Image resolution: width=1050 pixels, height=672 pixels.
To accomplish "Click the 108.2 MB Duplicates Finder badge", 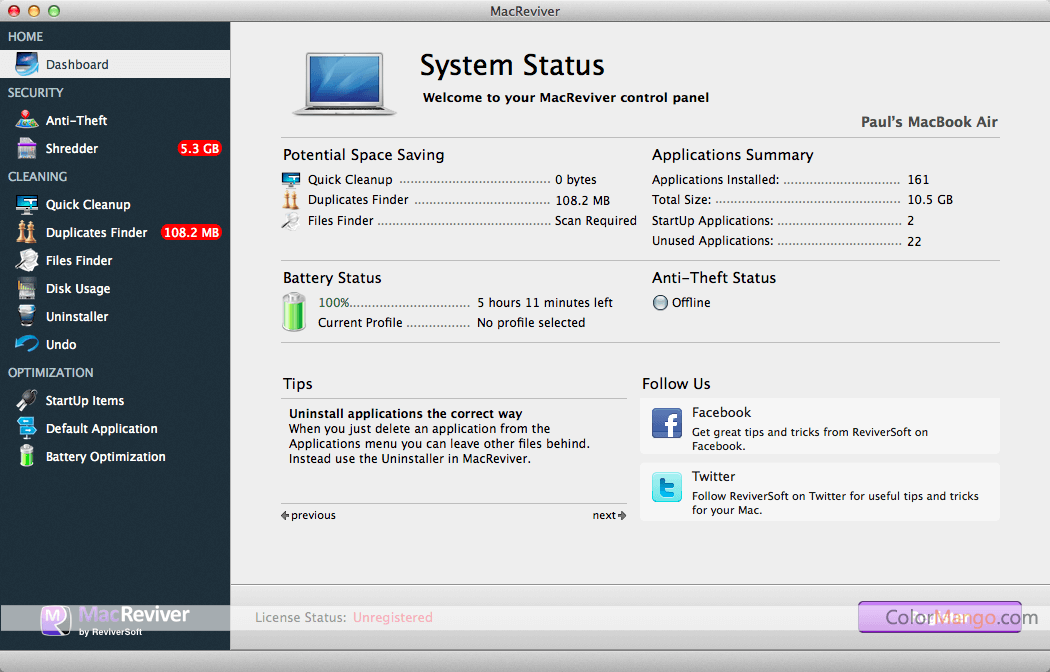I will pos(192,232).
